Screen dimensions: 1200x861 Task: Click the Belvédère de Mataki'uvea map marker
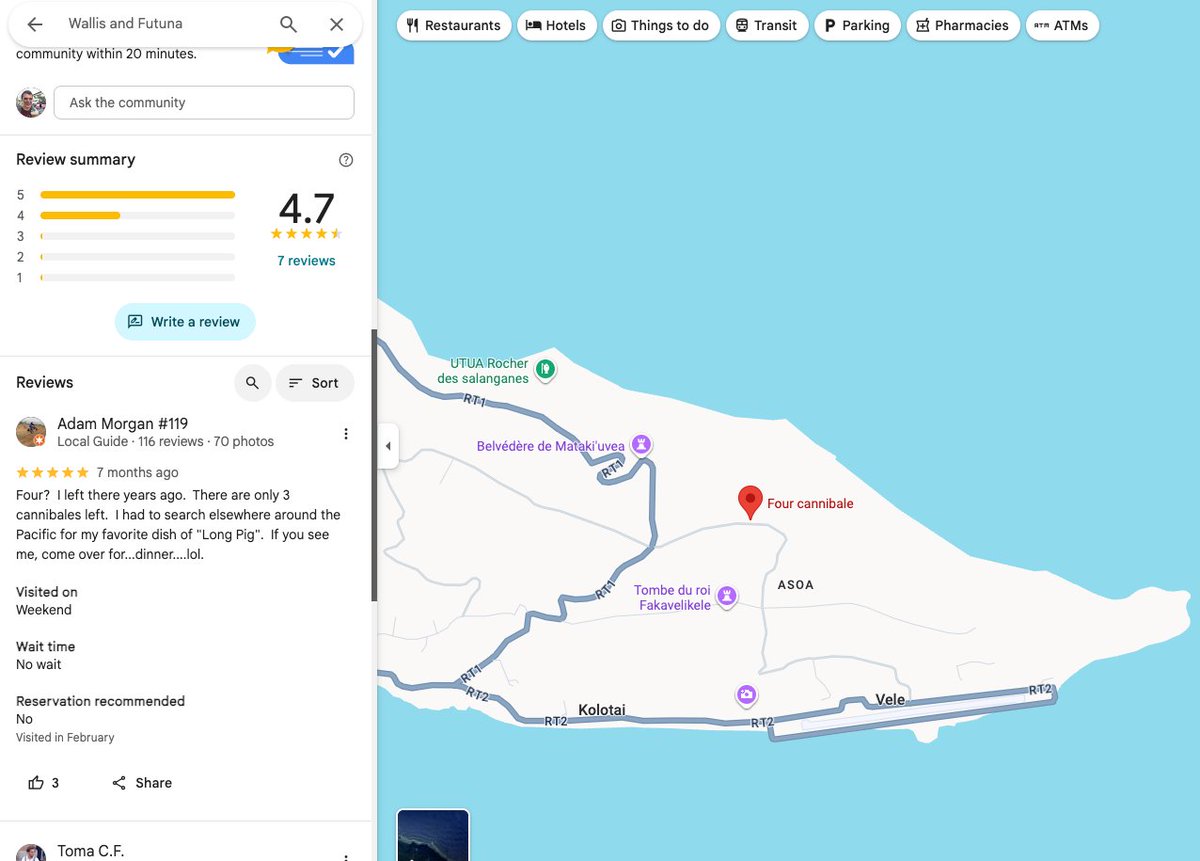pyautogui.click(x=641, y=445)
